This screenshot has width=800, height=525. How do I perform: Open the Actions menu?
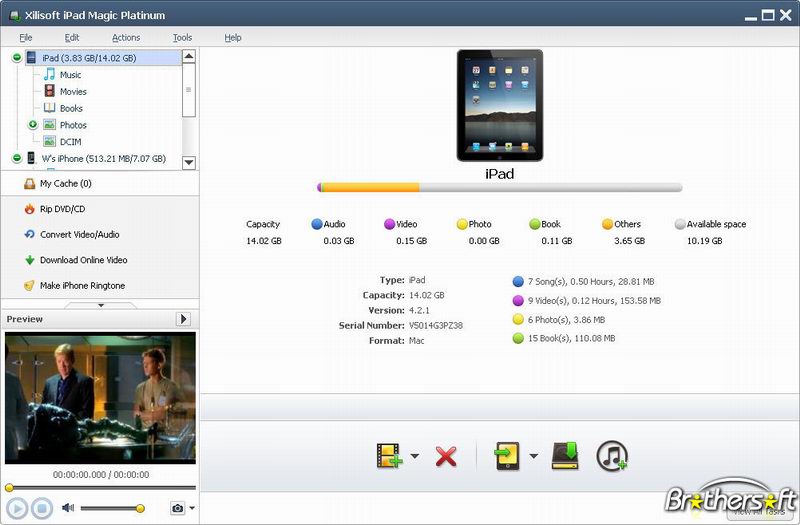(x=126, y=38)
